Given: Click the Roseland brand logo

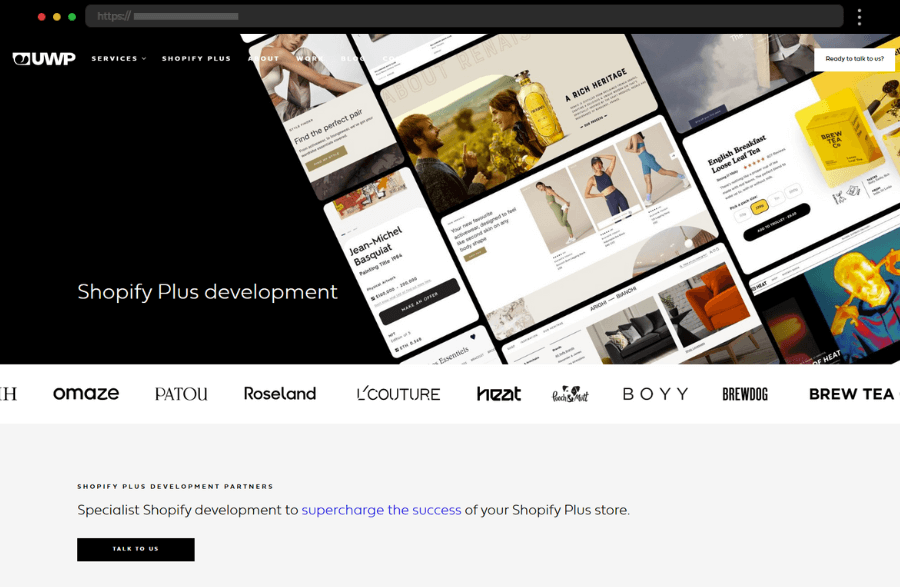Looking at the screenshot, I should point(280,394).
